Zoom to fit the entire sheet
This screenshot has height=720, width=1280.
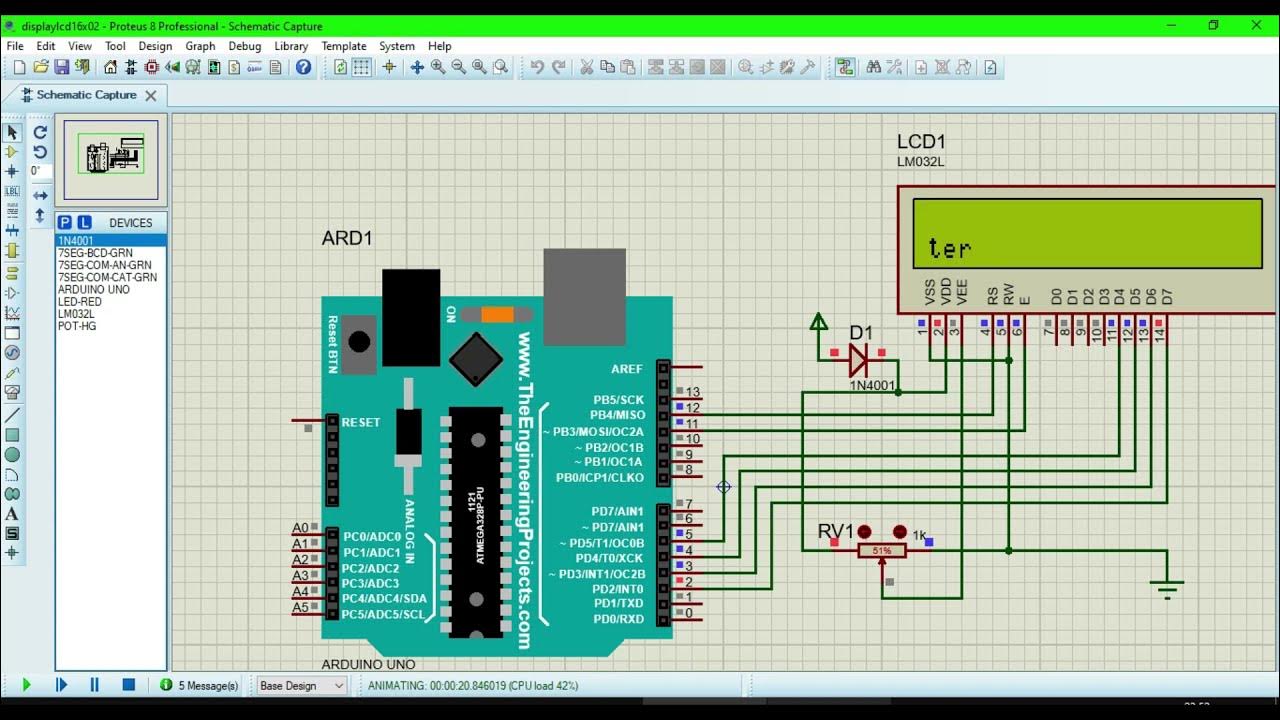pyautogui.click(x=480, y=67)
